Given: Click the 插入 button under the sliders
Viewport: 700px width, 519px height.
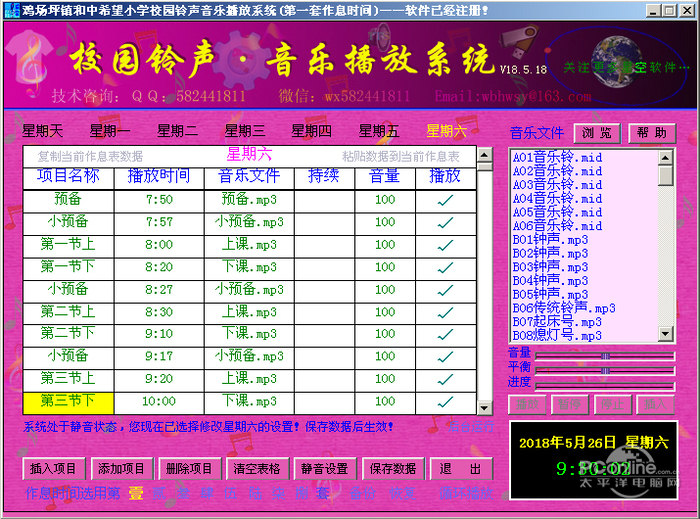Looking at the screenshot, I should coord(655,405).
